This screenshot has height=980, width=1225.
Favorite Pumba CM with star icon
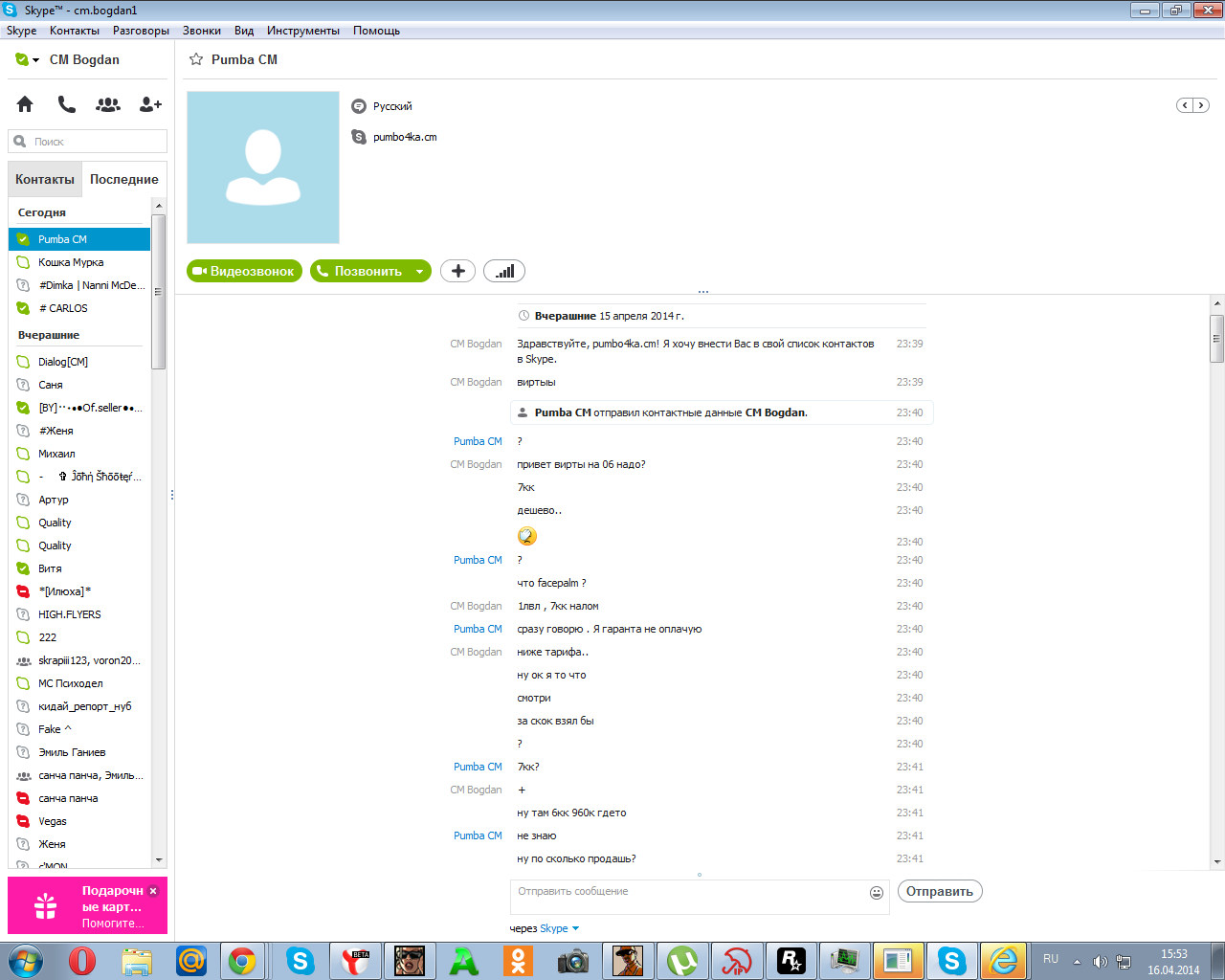[196, 59]
